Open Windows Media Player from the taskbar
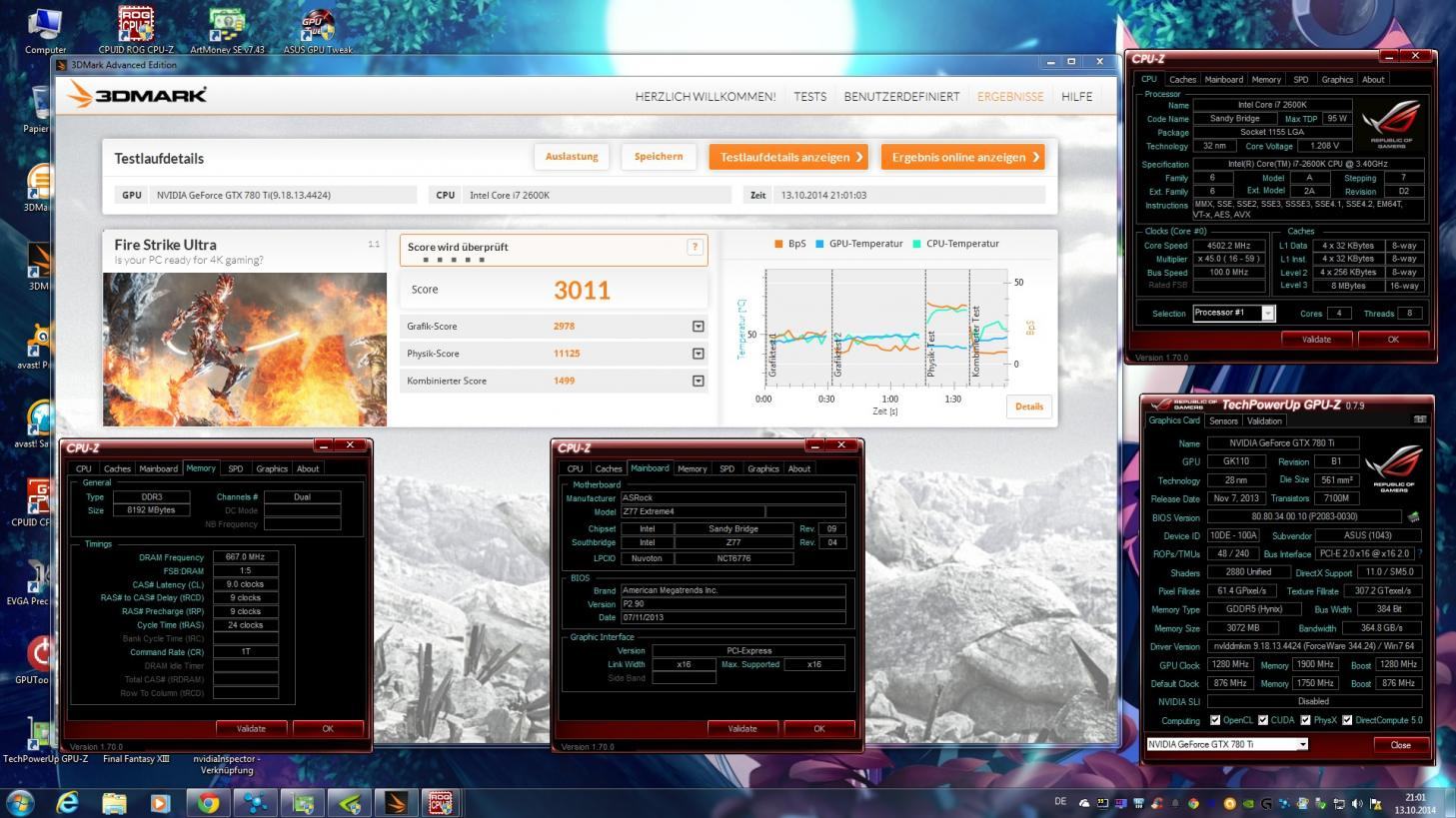 click(160, 803)
